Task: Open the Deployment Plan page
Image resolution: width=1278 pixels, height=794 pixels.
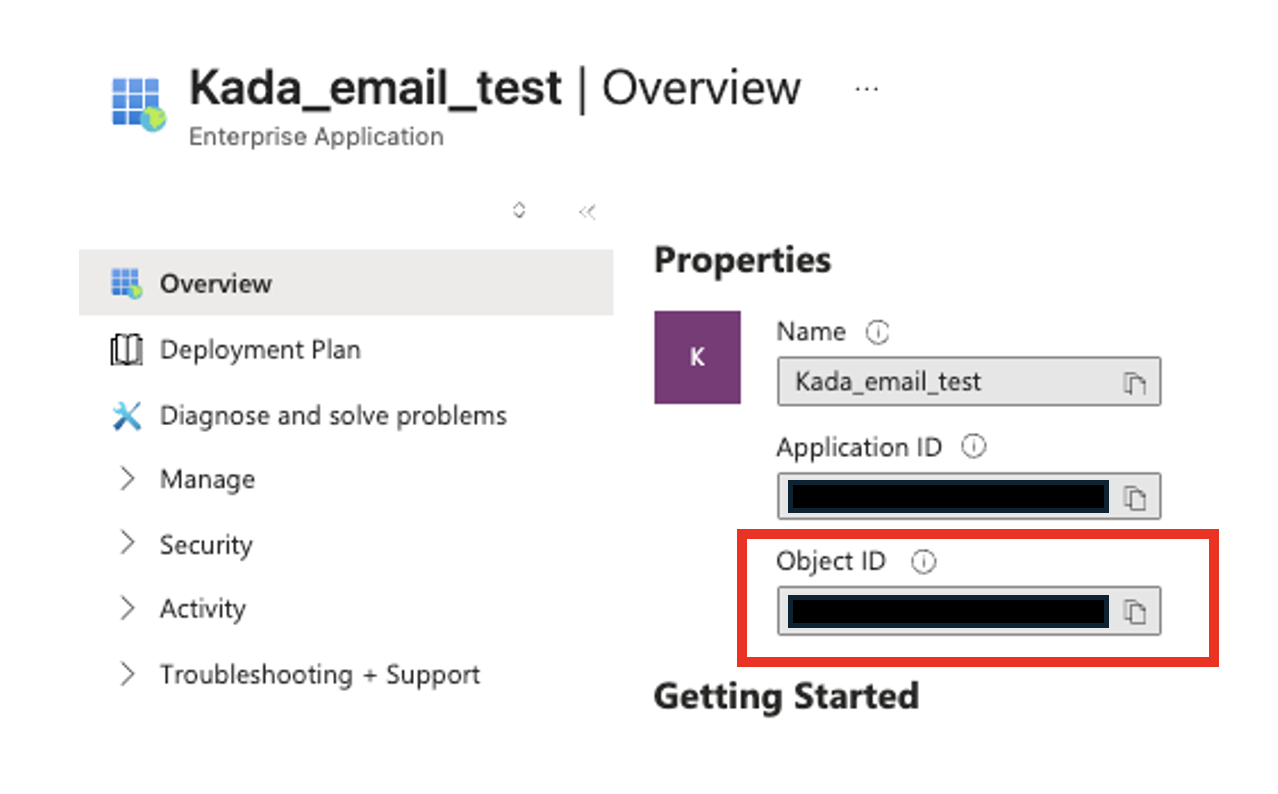Action: point(260,350)
